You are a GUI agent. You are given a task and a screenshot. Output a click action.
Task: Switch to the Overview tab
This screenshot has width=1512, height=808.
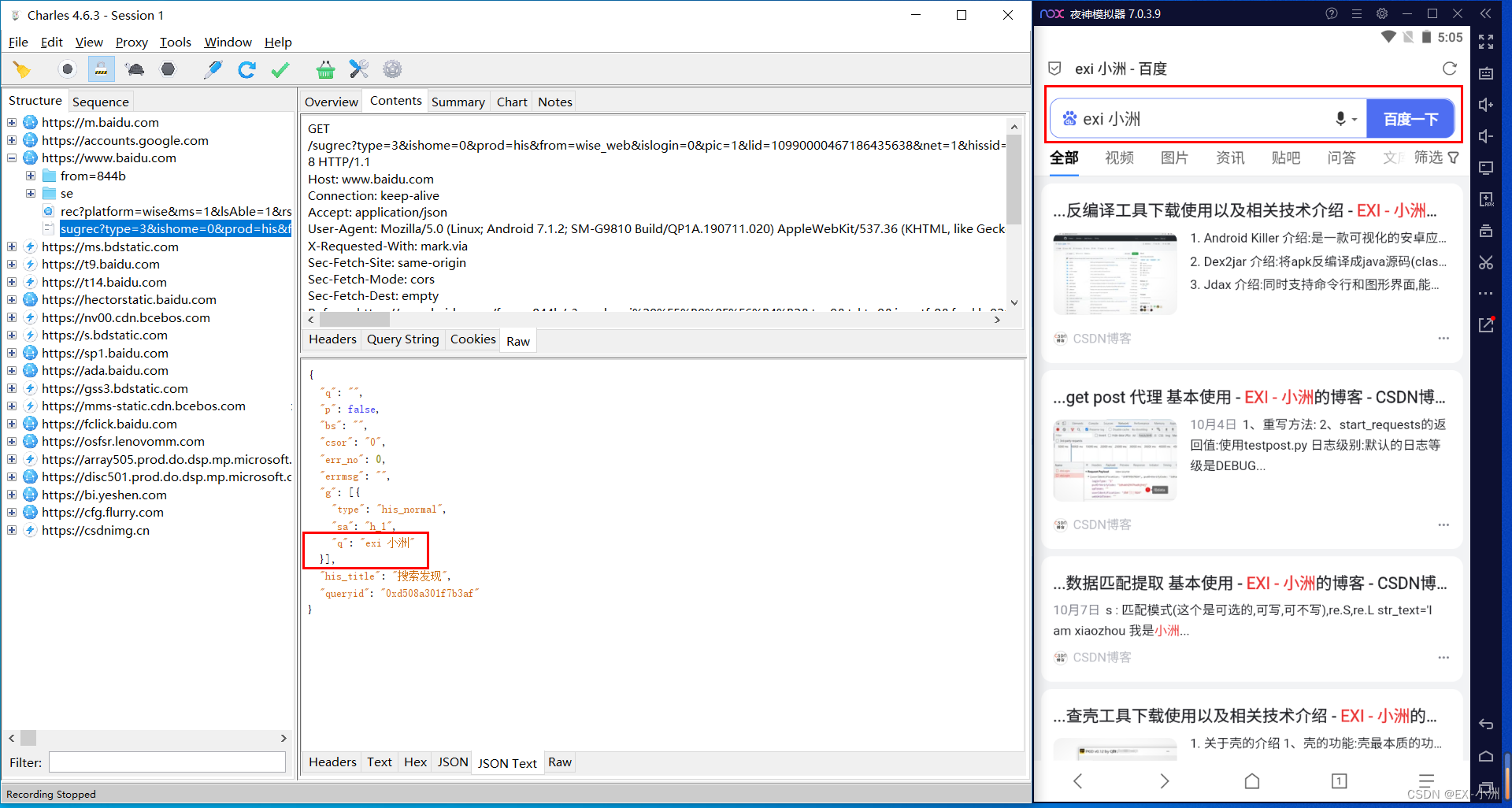tap(331, 102)
